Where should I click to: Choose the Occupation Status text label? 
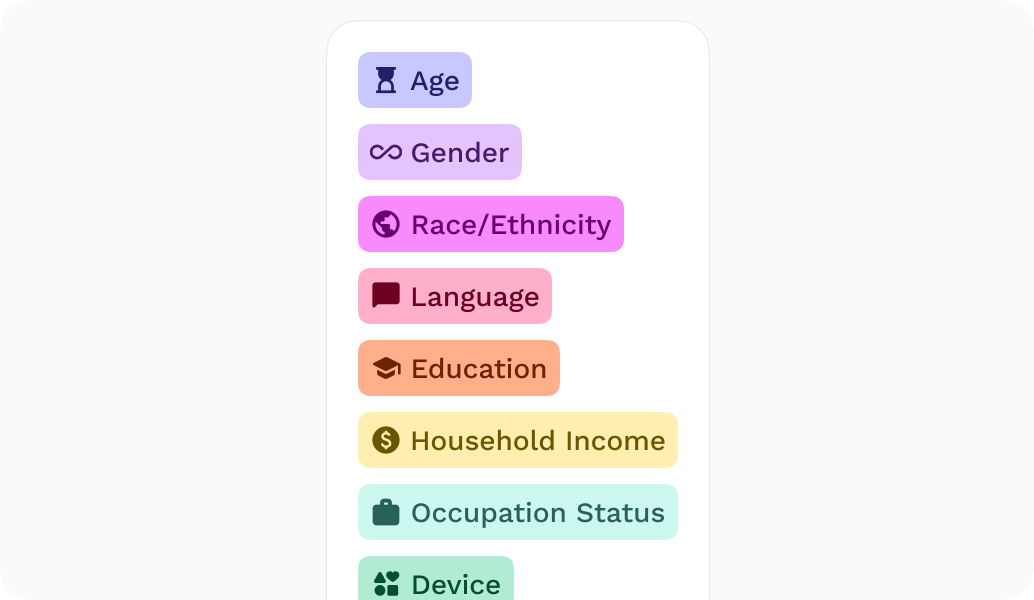[538, 513]
